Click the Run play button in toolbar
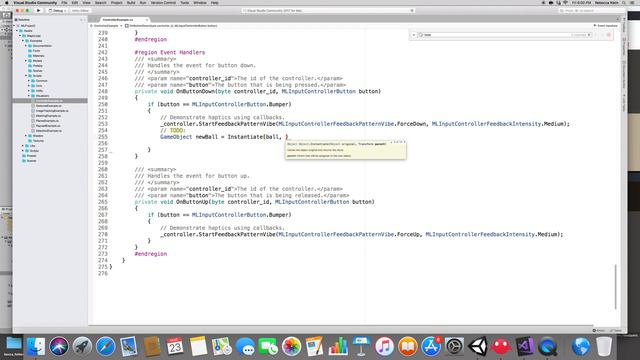 click(38, 10)
